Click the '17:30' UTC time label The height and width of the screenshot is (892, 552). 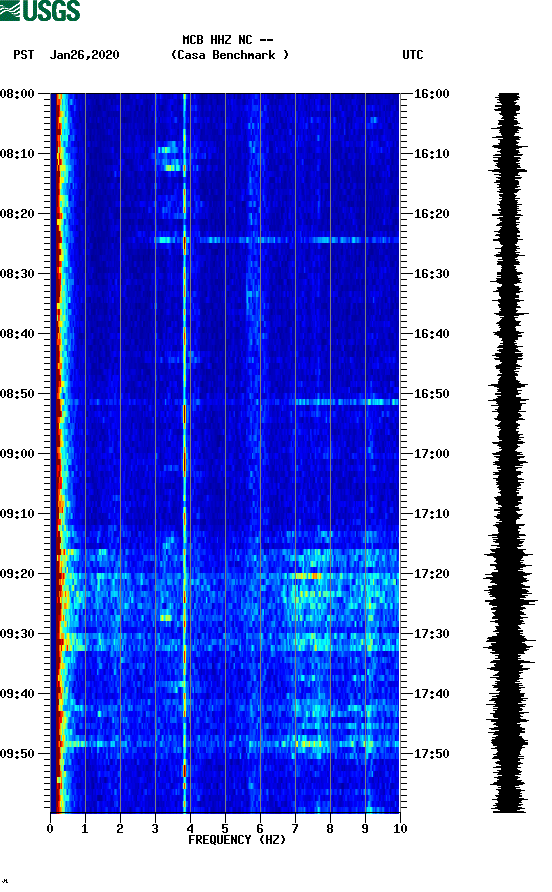coord(431,634)
